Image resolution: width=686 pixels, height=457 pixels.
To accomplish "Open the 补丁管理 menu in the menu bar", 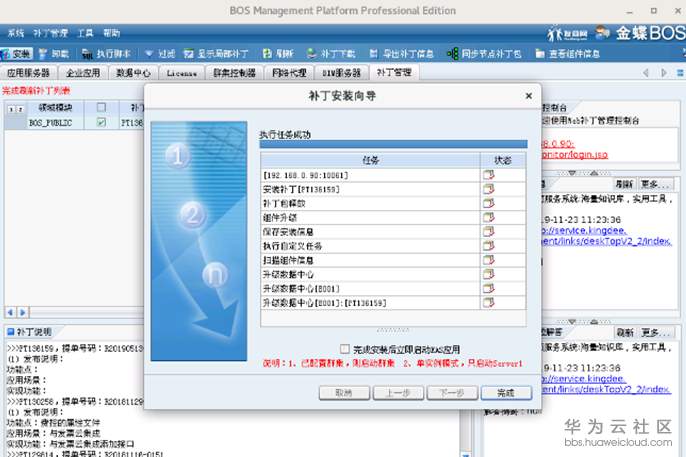I will click(50, 33).
